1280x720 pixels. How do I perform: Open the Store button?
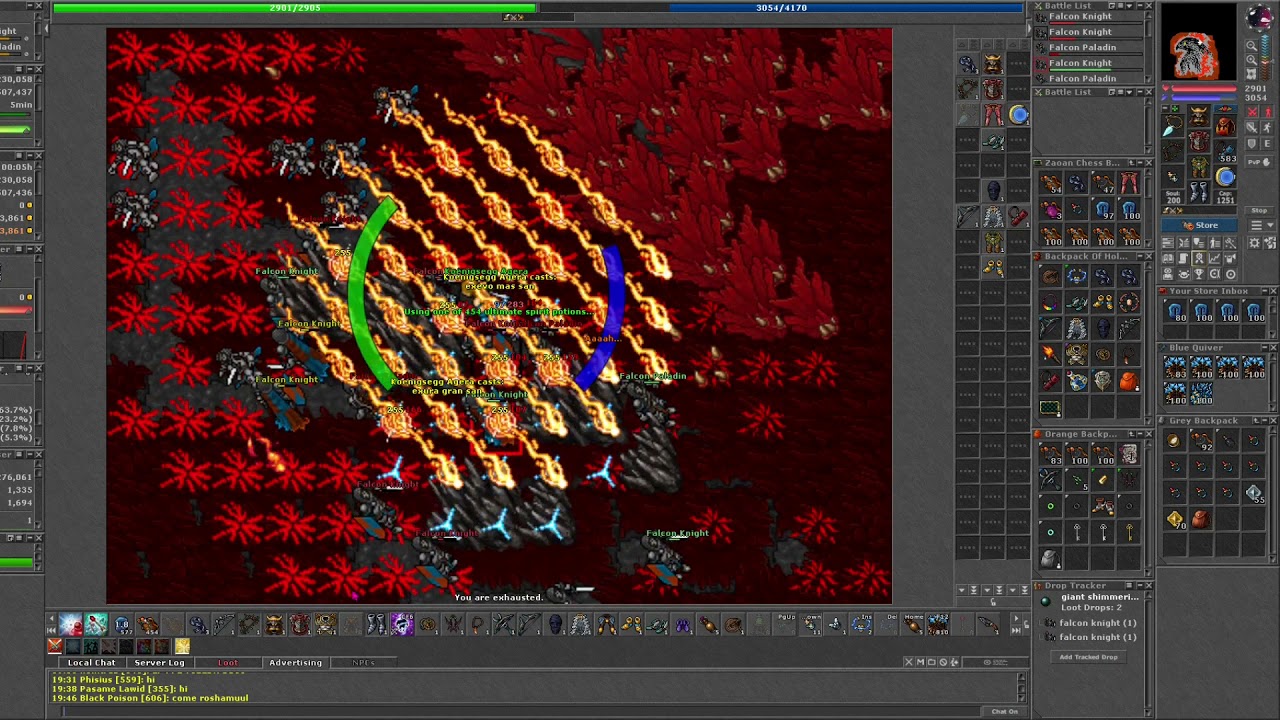pyautogui.click(x=1201, y=225)
